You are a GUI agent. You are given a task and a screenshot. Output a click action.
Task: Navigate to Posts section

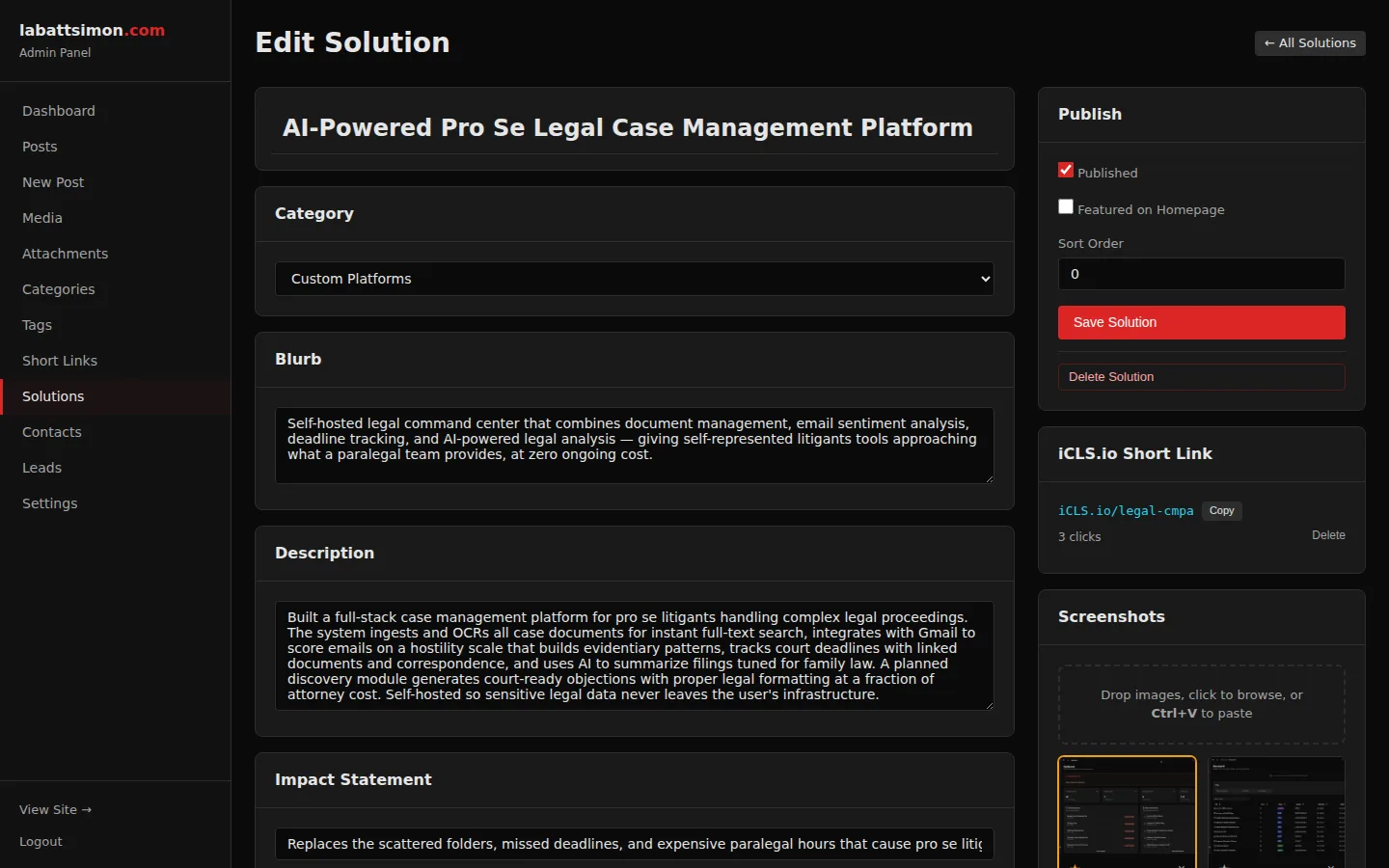[x=40, y=147]
